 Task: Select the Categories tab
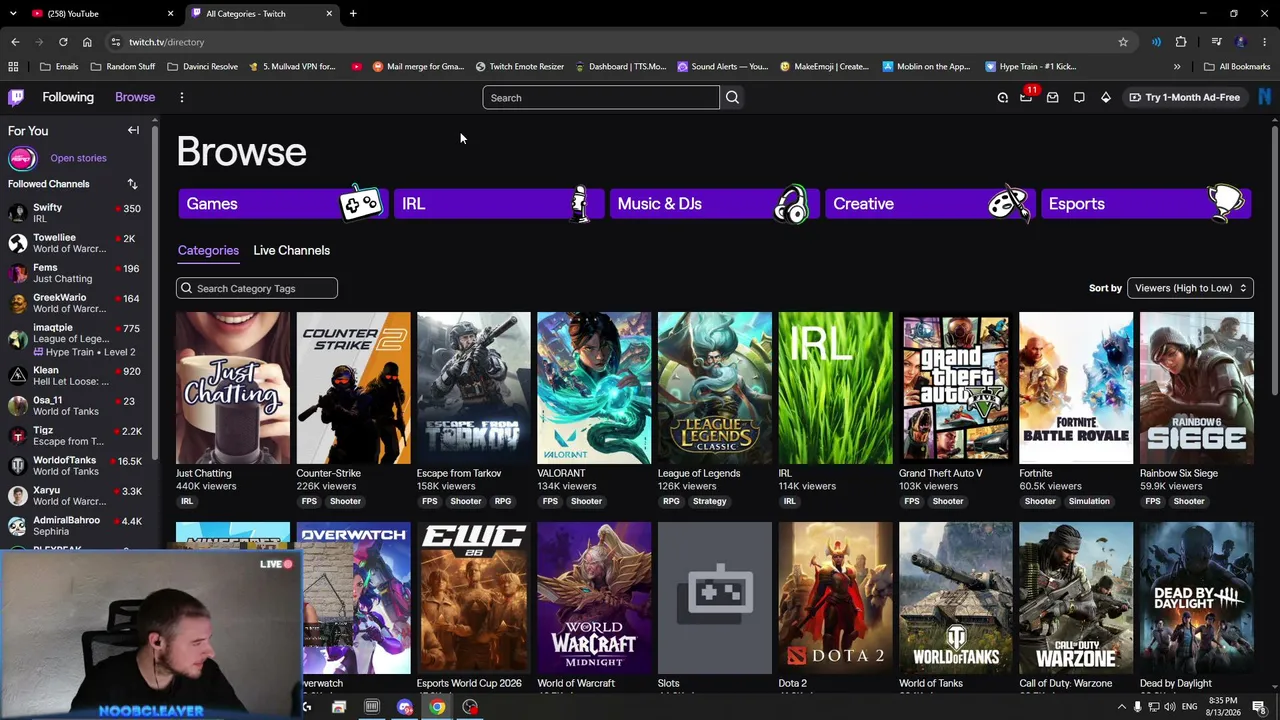(208, 250)
